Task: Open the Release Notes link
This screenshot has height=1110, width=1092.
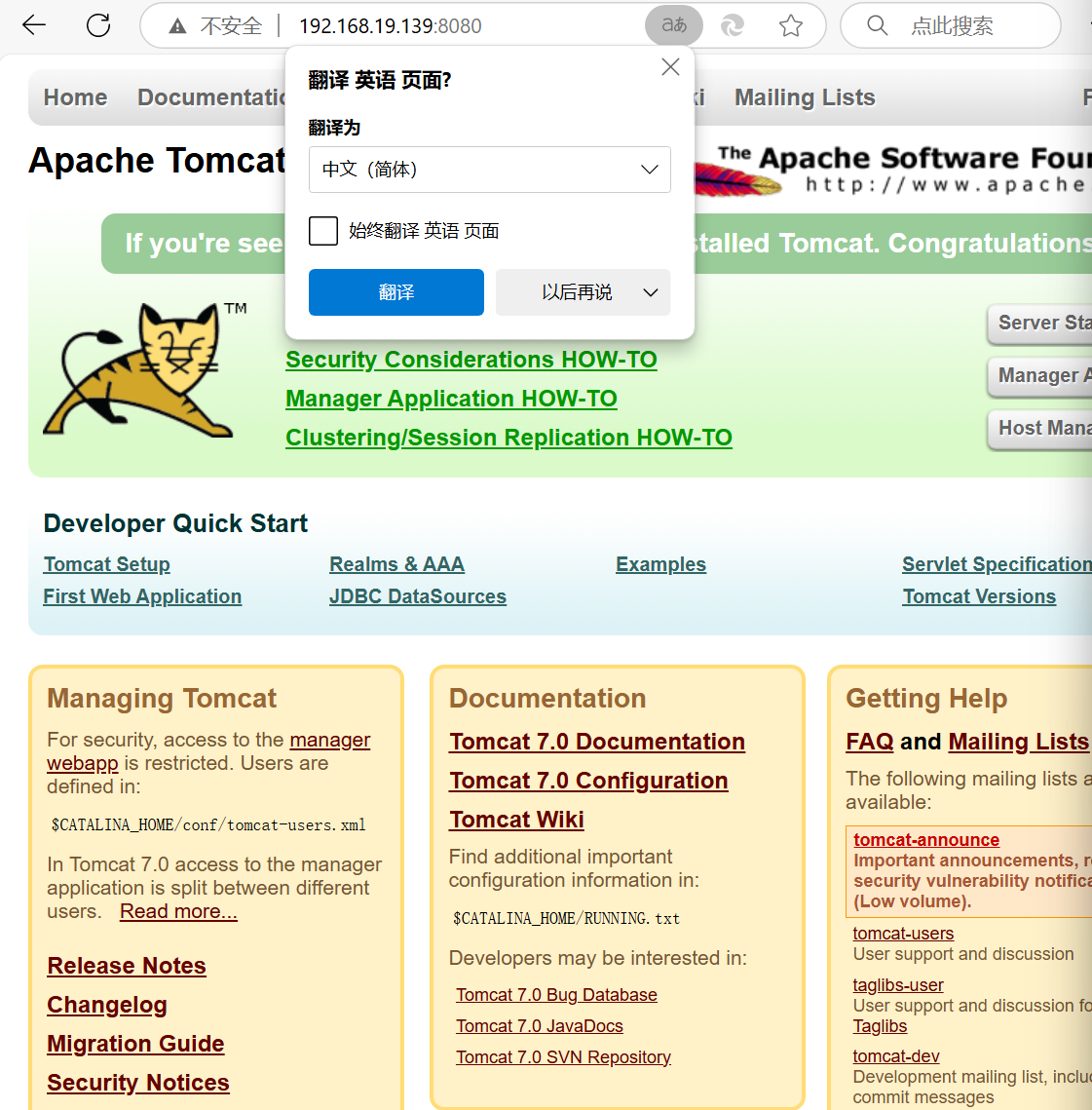Action: click(x=126, y=966)
